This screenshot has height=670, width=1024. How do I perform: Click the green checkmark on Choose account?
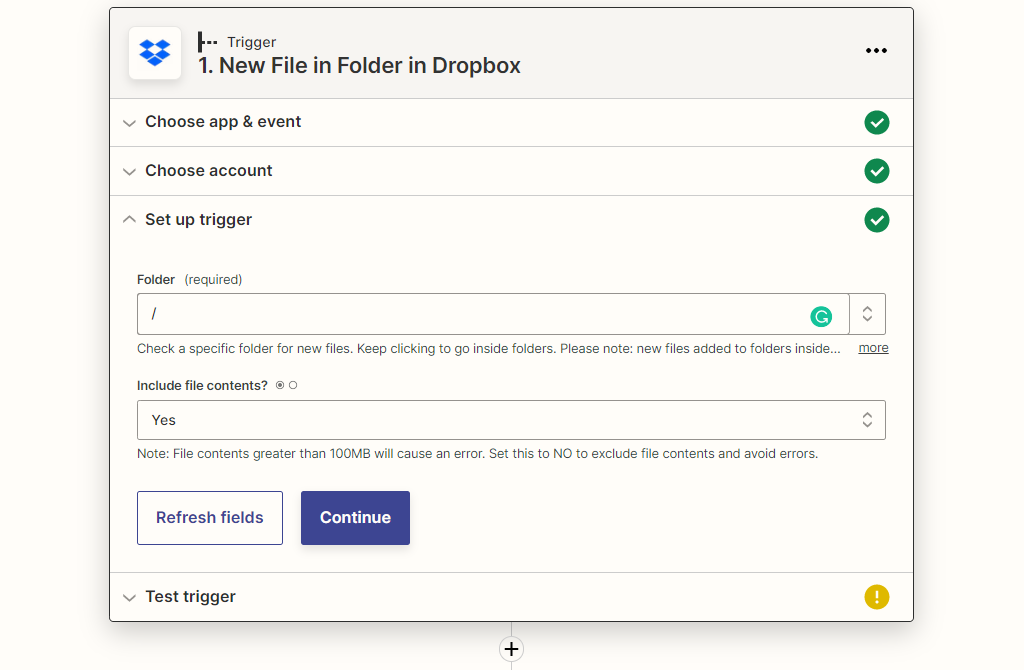[877, 171]
